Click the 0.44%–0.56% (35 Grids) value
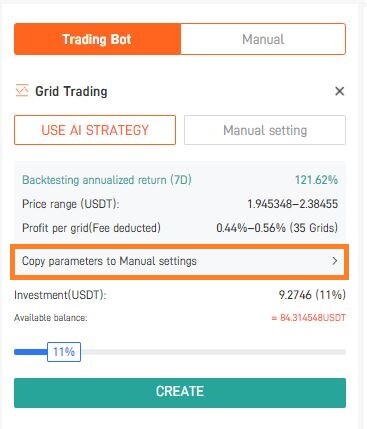Image resolution: width=367 pixels, height=429 pixels. [277, 228]
